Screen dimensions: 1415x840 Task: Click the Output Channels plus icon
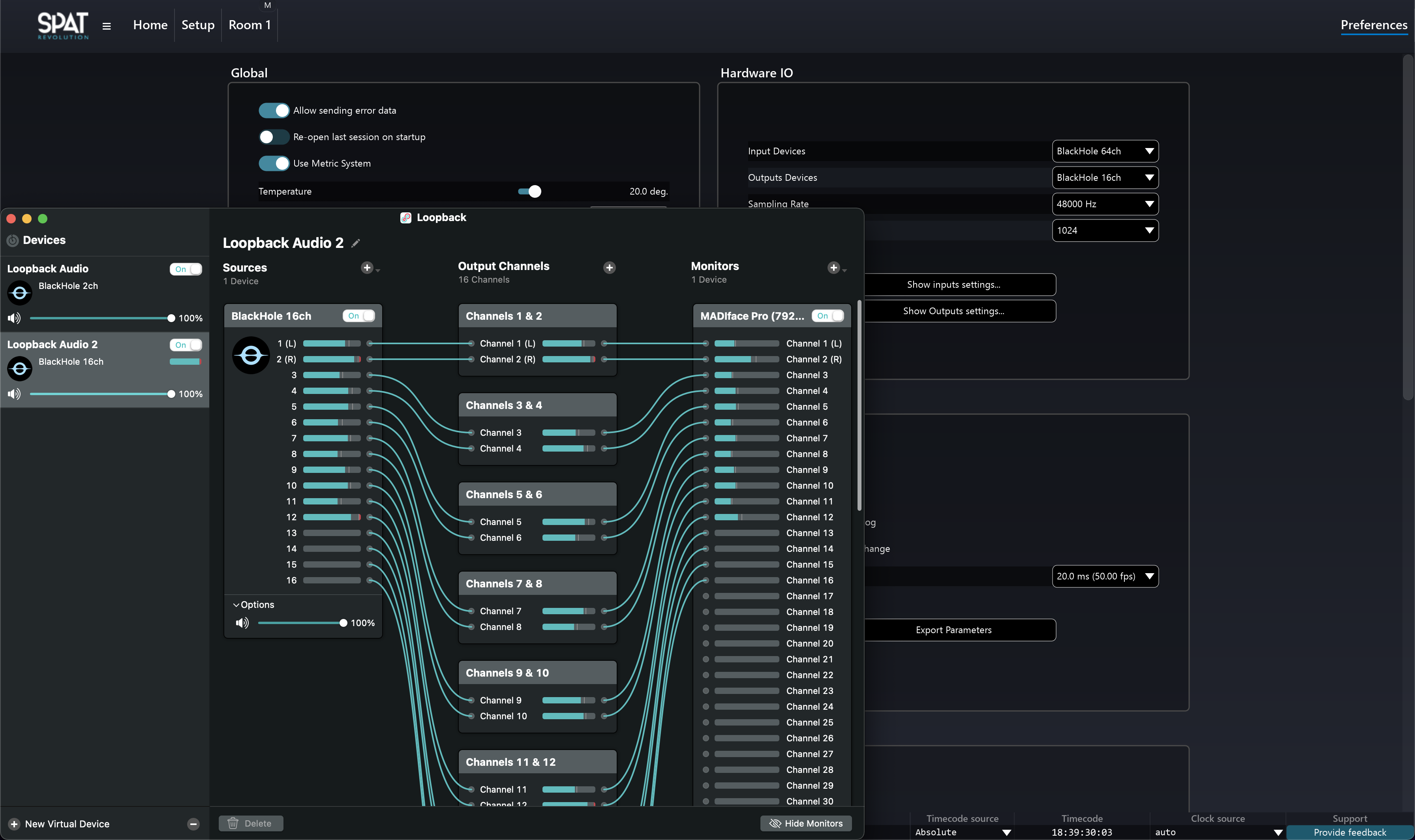tap(609, 268)
